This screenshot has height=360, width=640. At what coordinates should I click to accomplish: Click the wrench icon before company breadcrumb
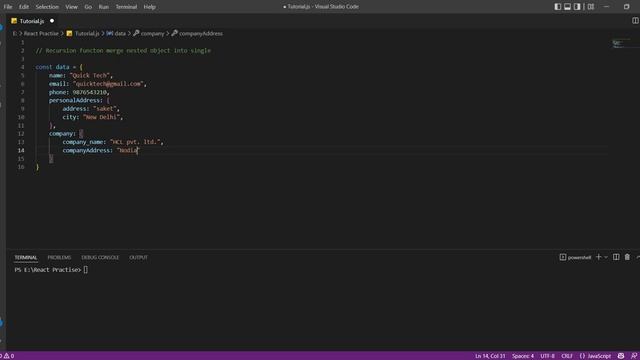click(136, 33)
